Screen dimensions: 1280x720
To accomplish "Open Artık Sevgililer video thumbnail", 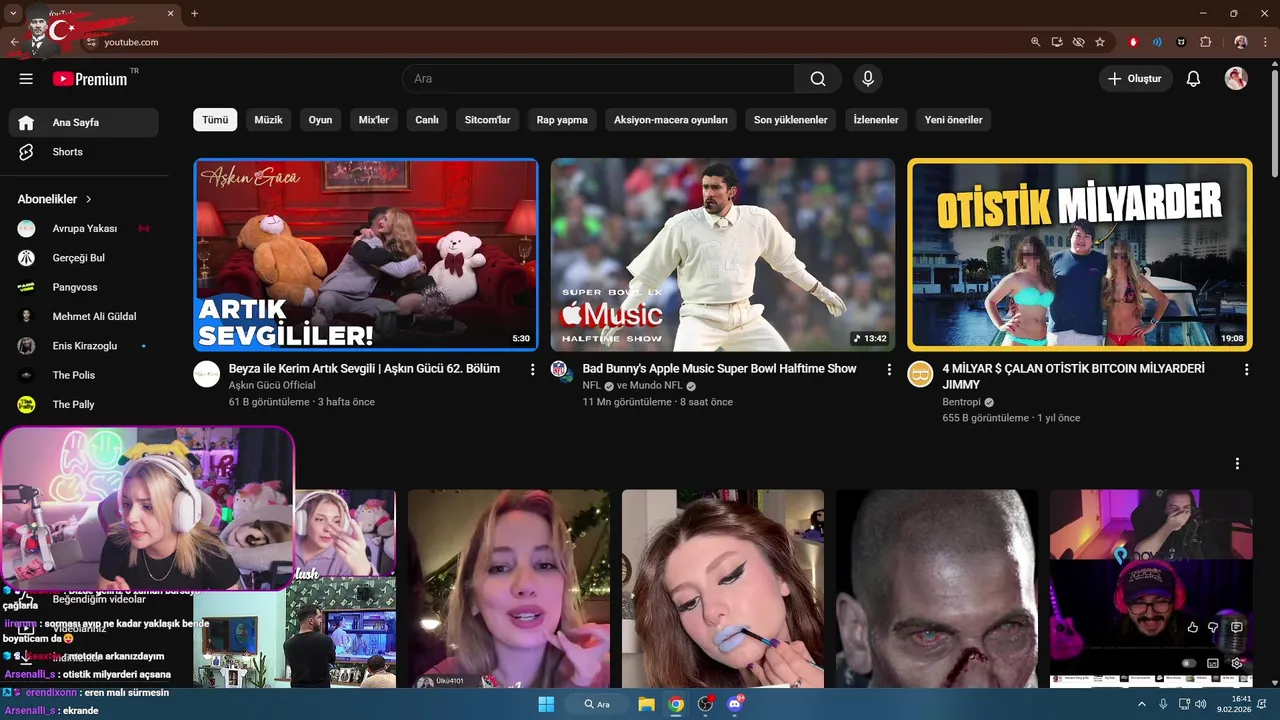I will (366, 255).
